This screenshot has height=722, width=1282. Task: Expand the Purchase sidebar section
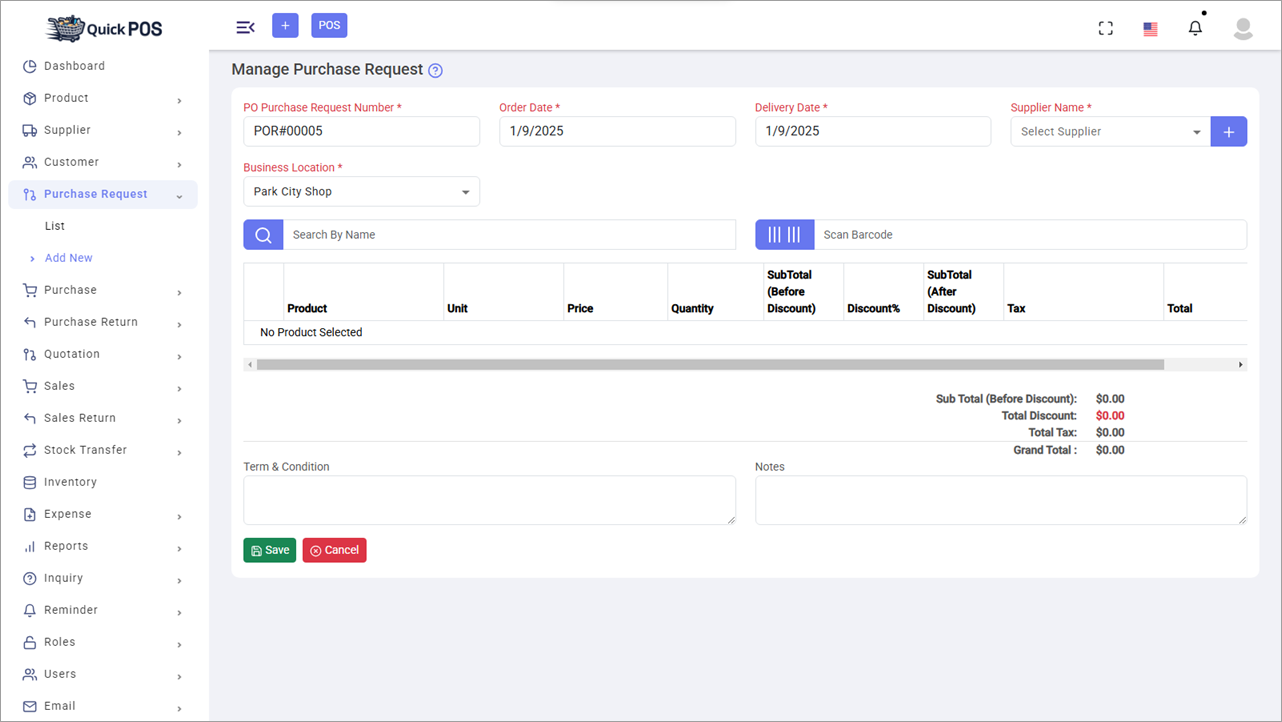coord(70,289)
